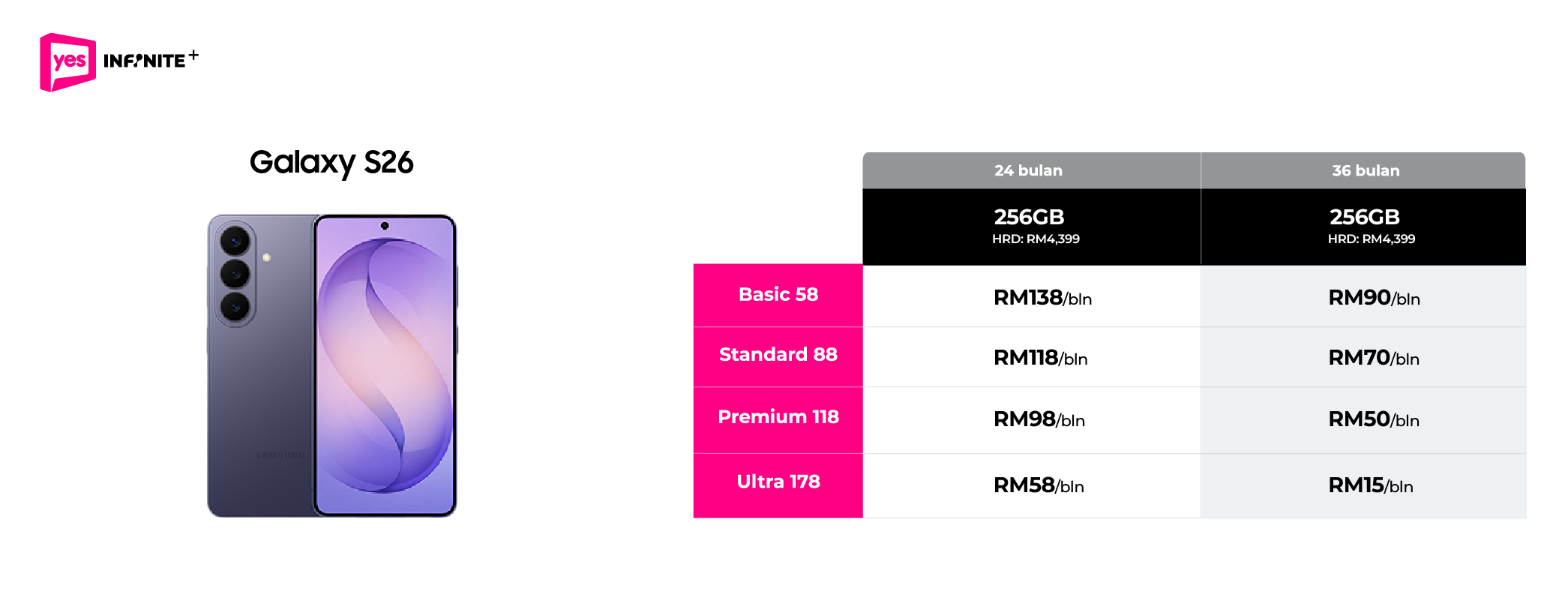Choose the Basic 58 plan
1568x589 pixels.
pyautogui.click(x=778, y=295)
